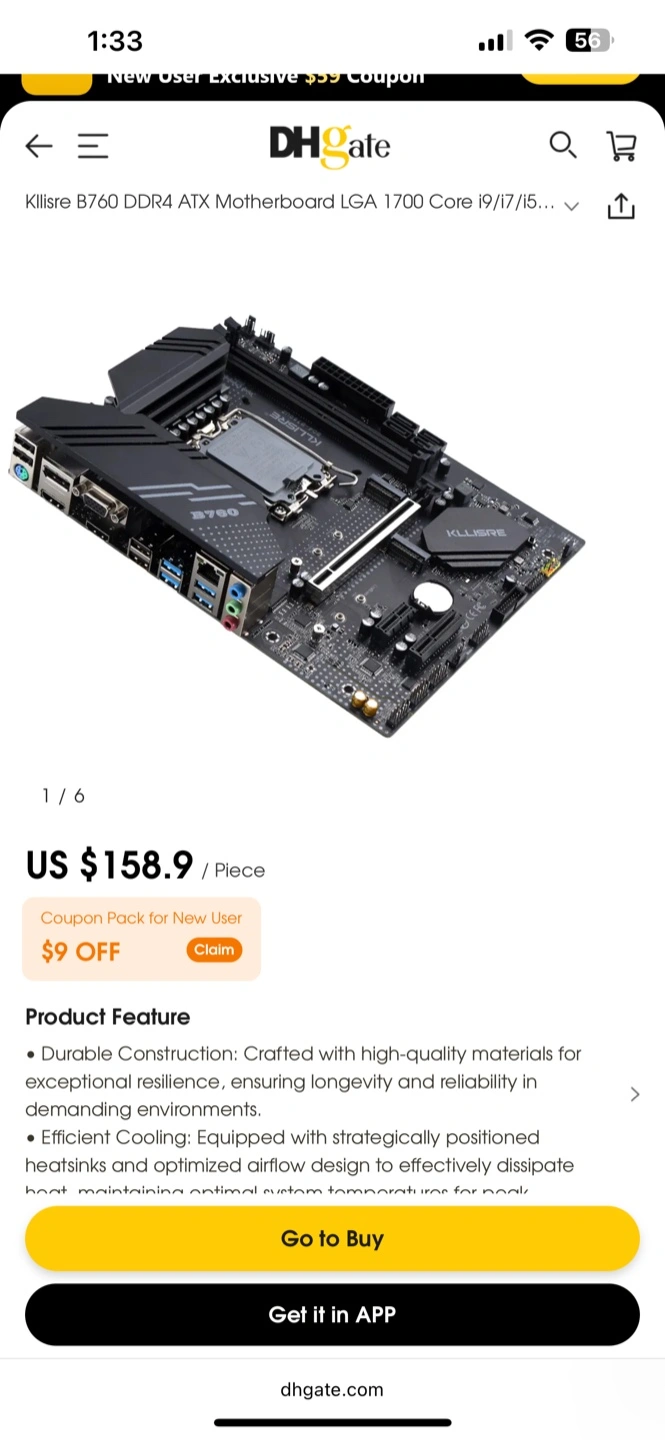Tap the DHgate logo

[x=329, y=146]
